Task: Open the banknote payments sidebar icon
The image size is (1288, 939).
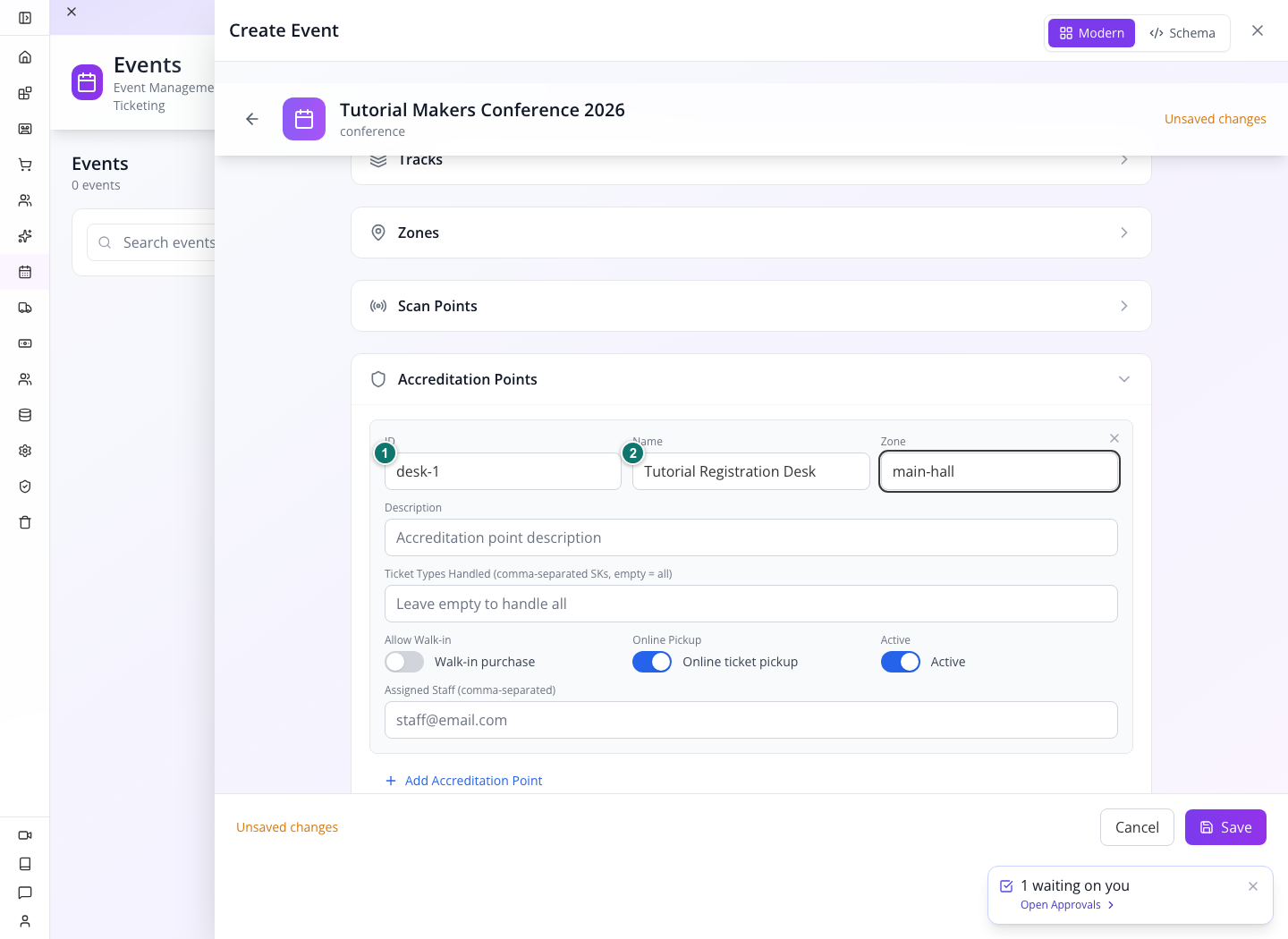Action: tap(25, 343)
